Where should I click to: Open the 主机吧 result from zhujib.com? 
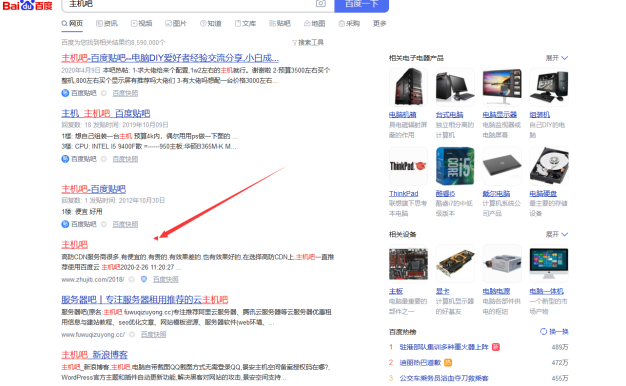(x=74, y=244)
